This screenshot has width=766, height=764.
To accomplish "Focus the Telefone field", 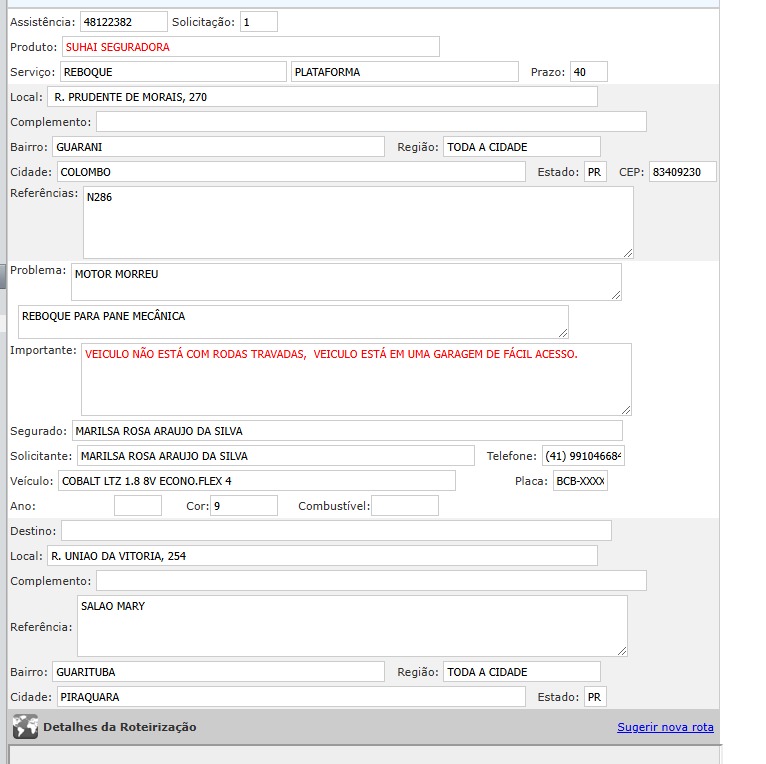I will click(583, 456).
